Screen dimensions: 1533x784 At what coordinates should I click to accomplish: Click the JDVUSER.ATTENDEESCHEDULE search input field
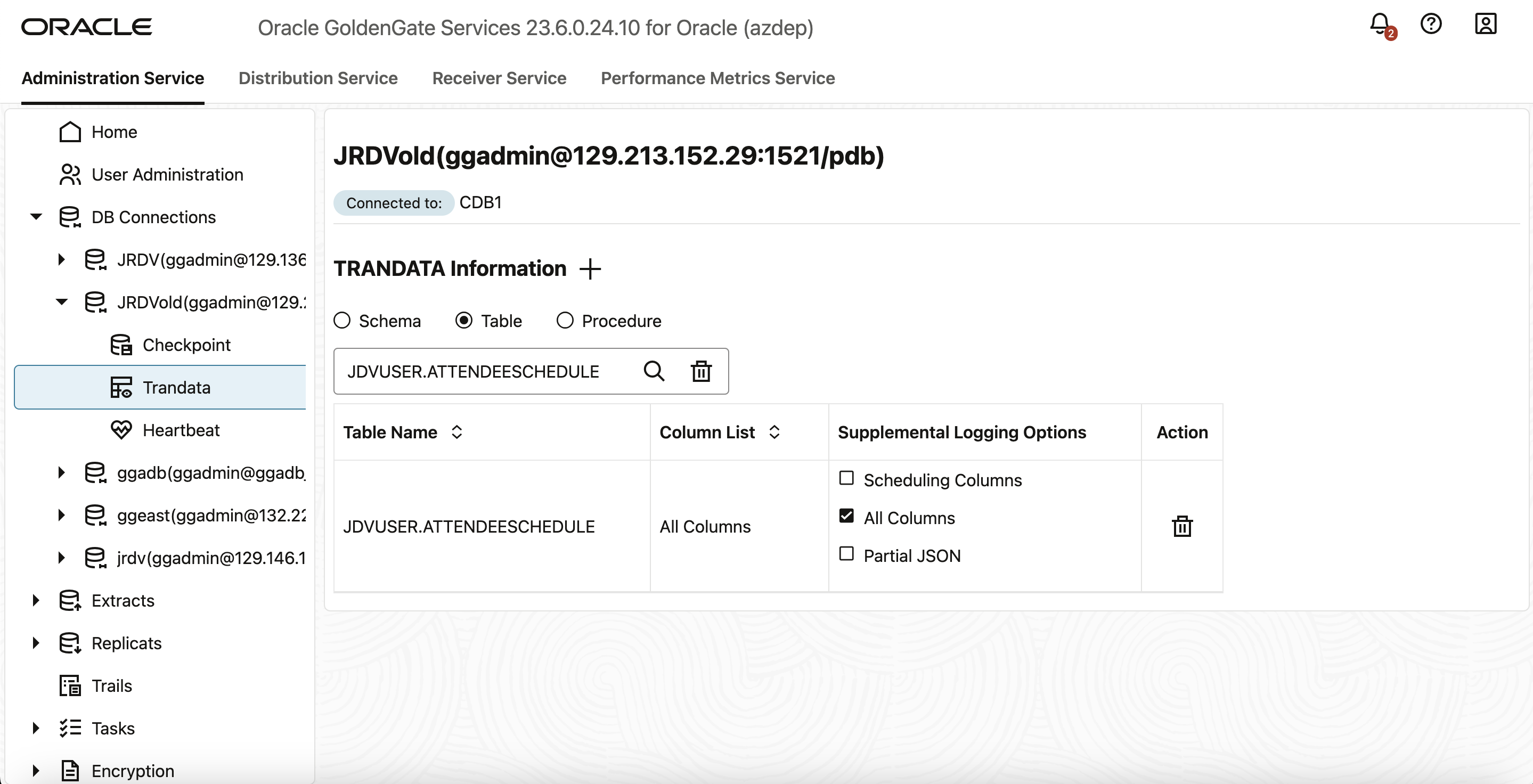click(482, 372)
